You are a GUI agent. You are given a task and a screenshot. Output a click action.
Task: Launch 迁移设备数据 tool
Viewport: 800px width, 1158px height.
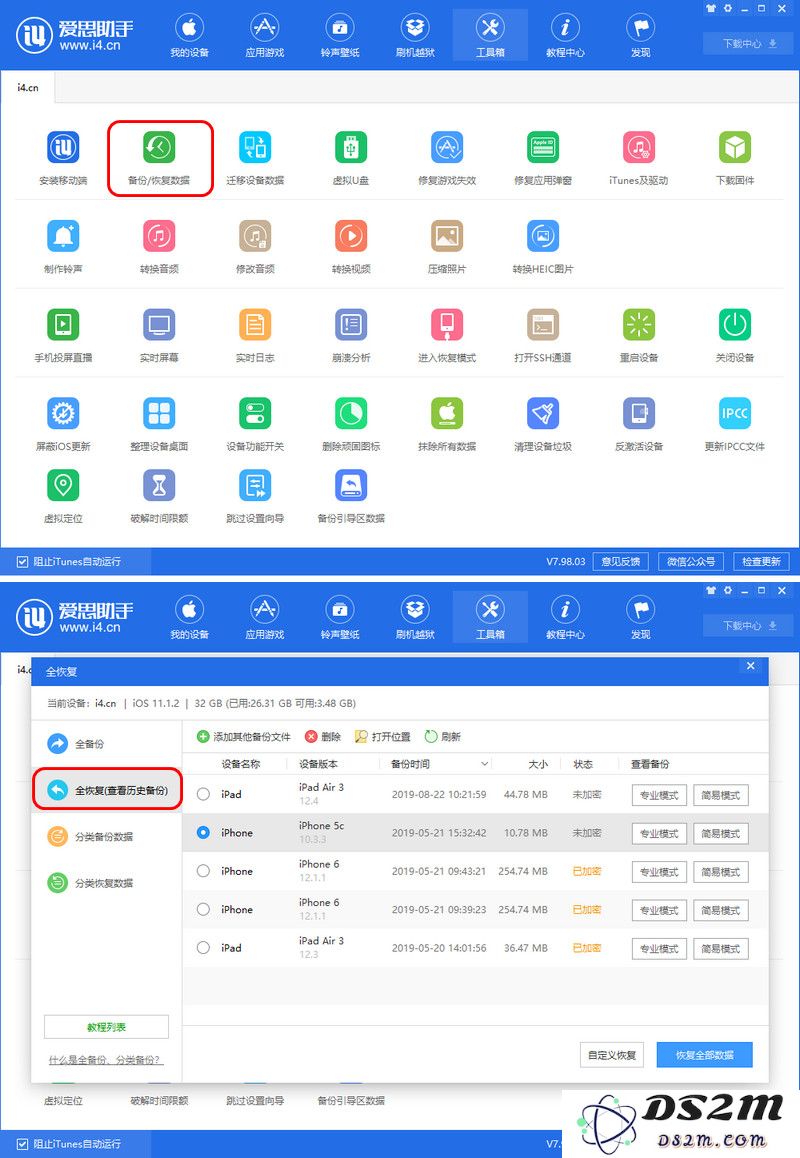point(255,148)
